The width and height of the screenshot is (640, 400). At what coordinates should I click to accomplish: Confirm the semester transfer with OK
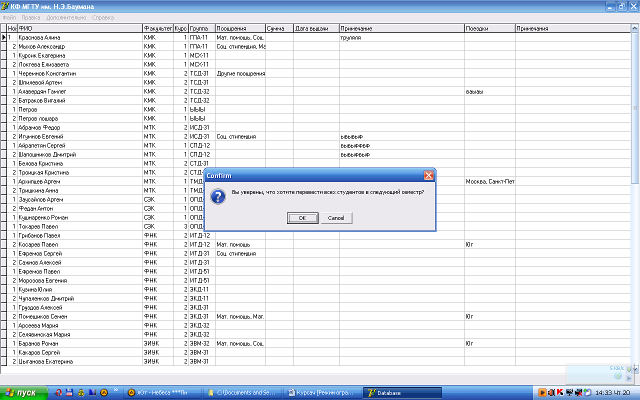point(302,218)
